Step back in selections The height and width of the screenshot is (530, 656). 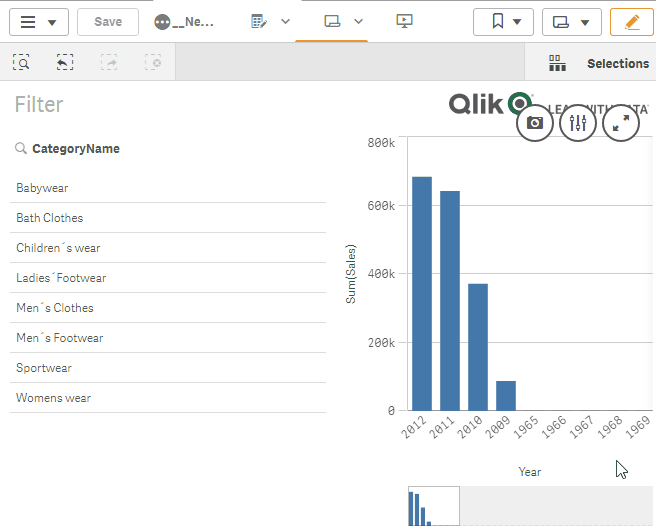(x=65, y=62)
